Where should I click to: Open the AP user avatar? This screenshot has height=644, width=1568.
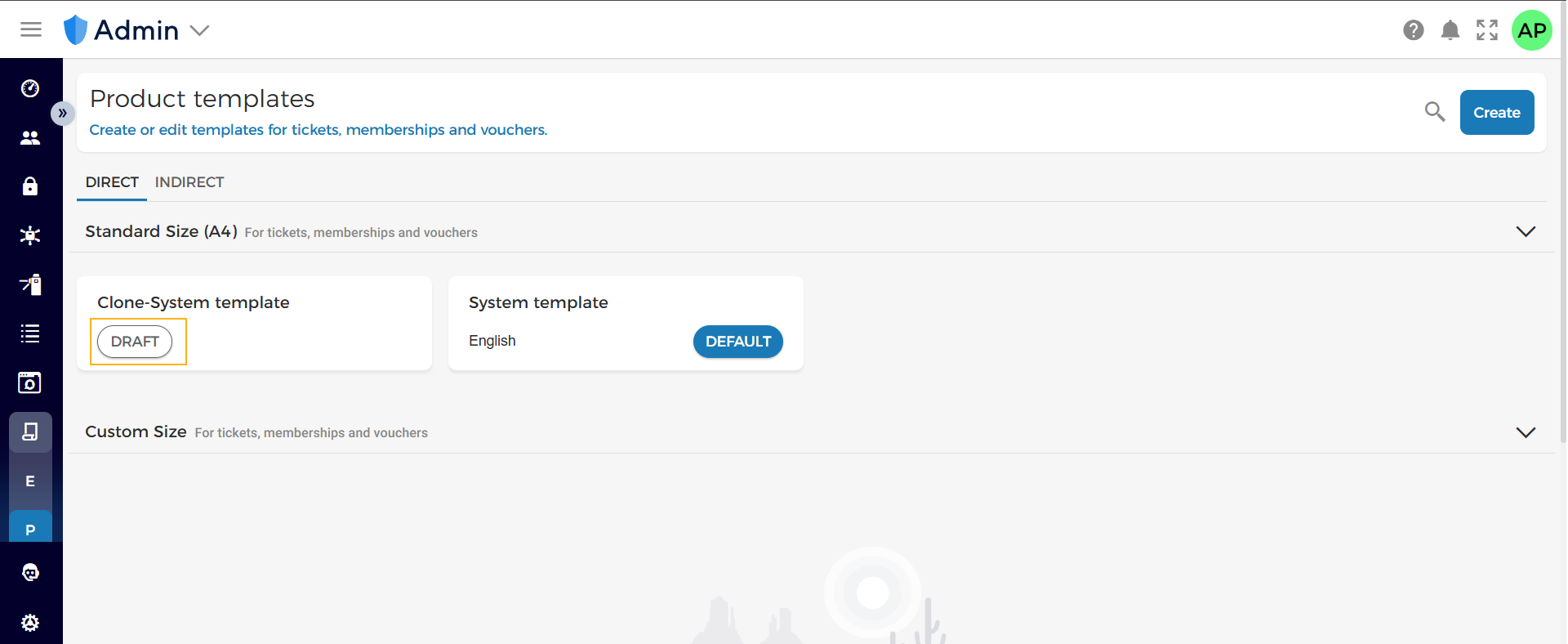coord(1532,30)
